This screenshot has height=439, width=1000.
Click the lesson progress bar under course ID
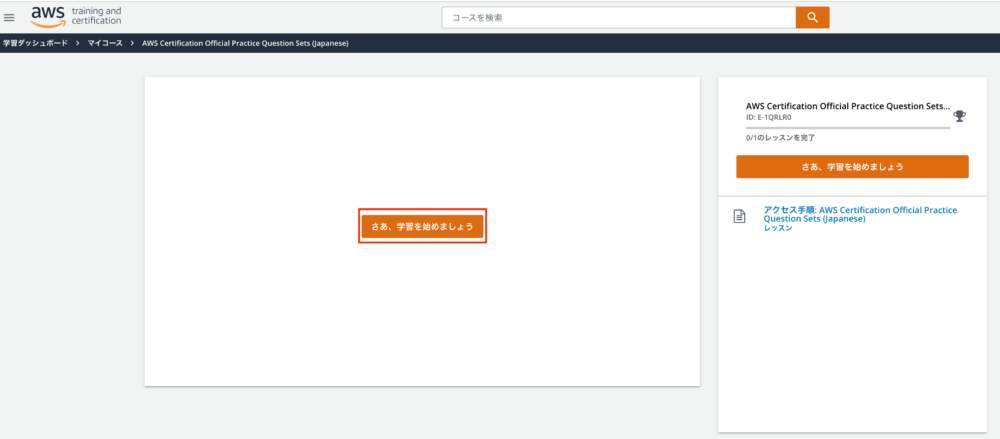[848, 128]
